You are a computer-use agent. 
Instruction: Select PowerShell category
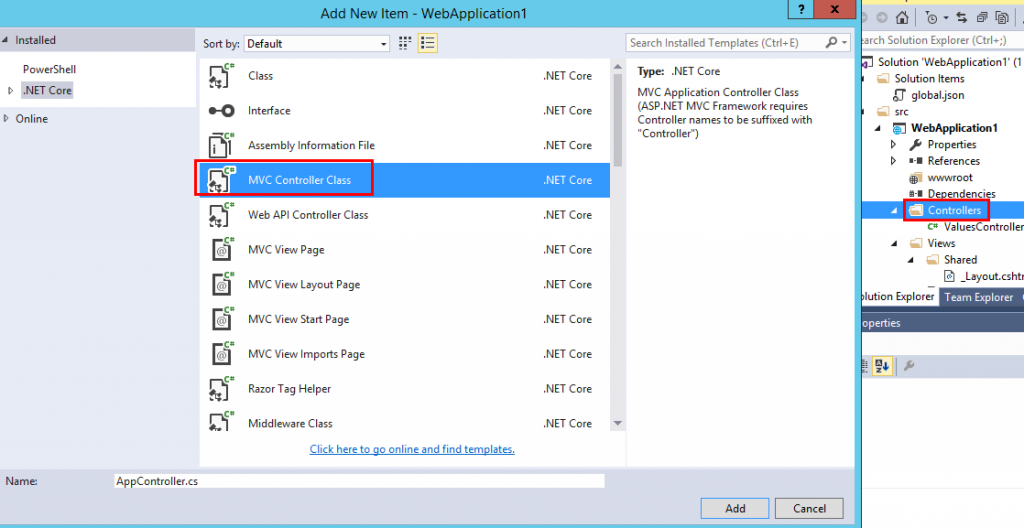click(x=50, y=69)
